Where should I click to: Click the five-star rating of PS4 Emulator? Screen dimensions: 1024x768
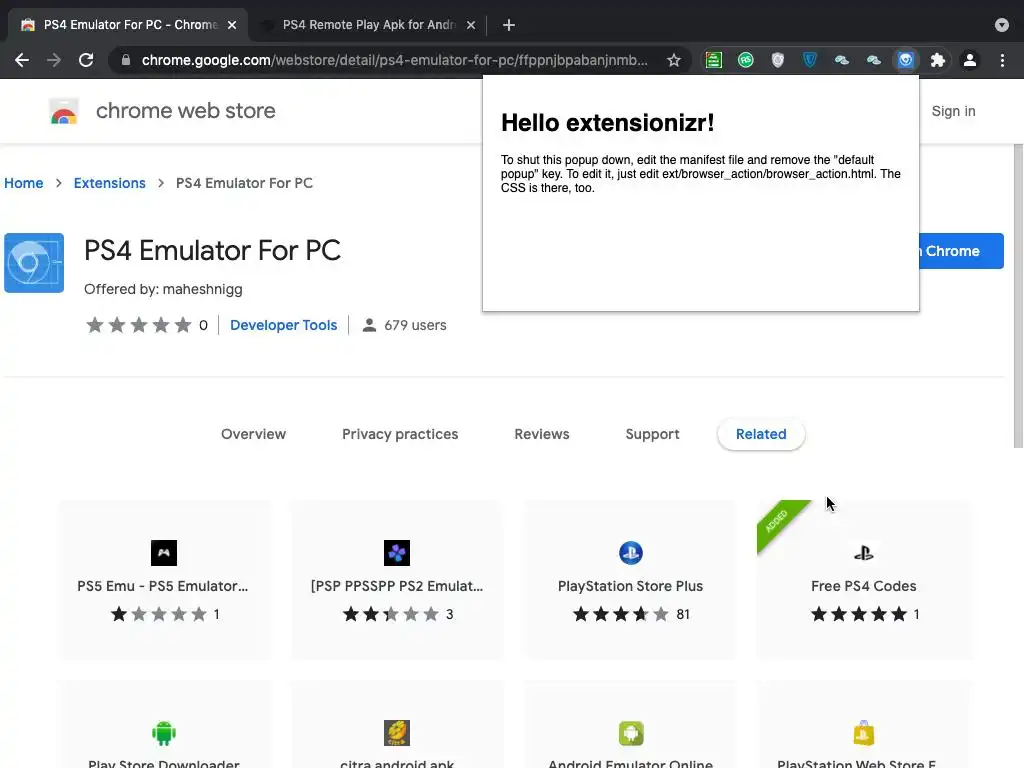click(138, 325)
